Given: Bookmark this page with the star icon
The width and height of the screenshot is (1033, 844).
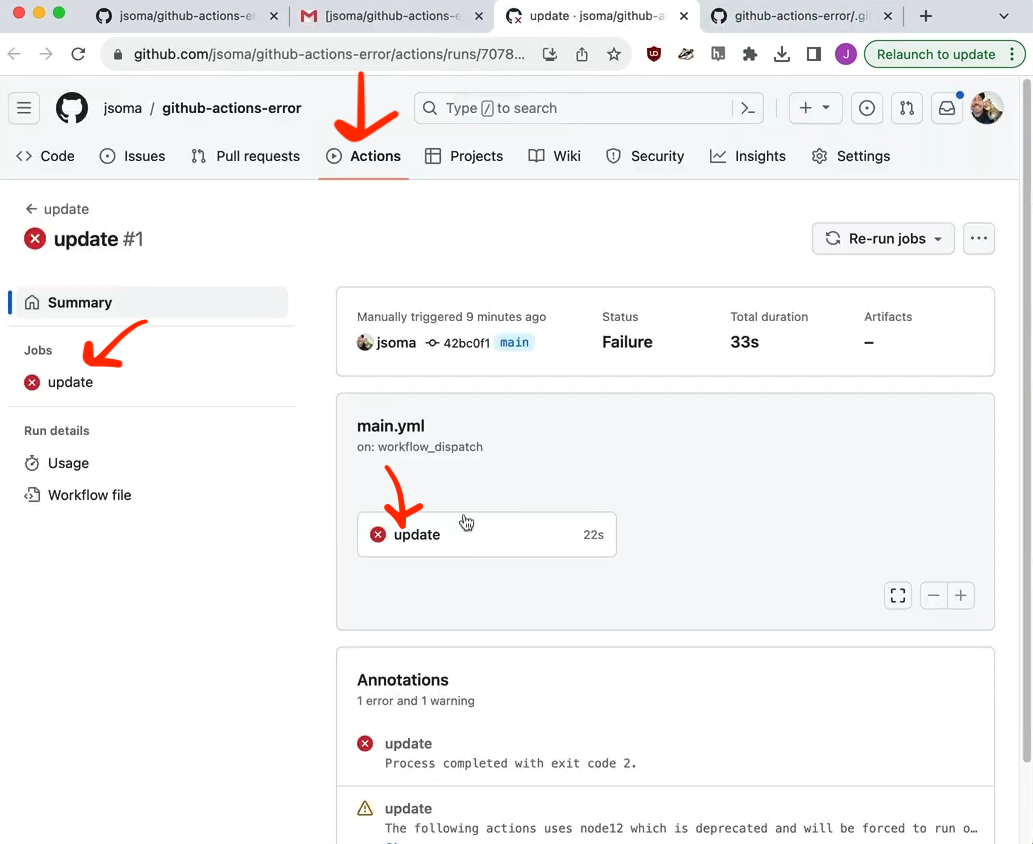Looking at the screenshot, I should point(614,55).
